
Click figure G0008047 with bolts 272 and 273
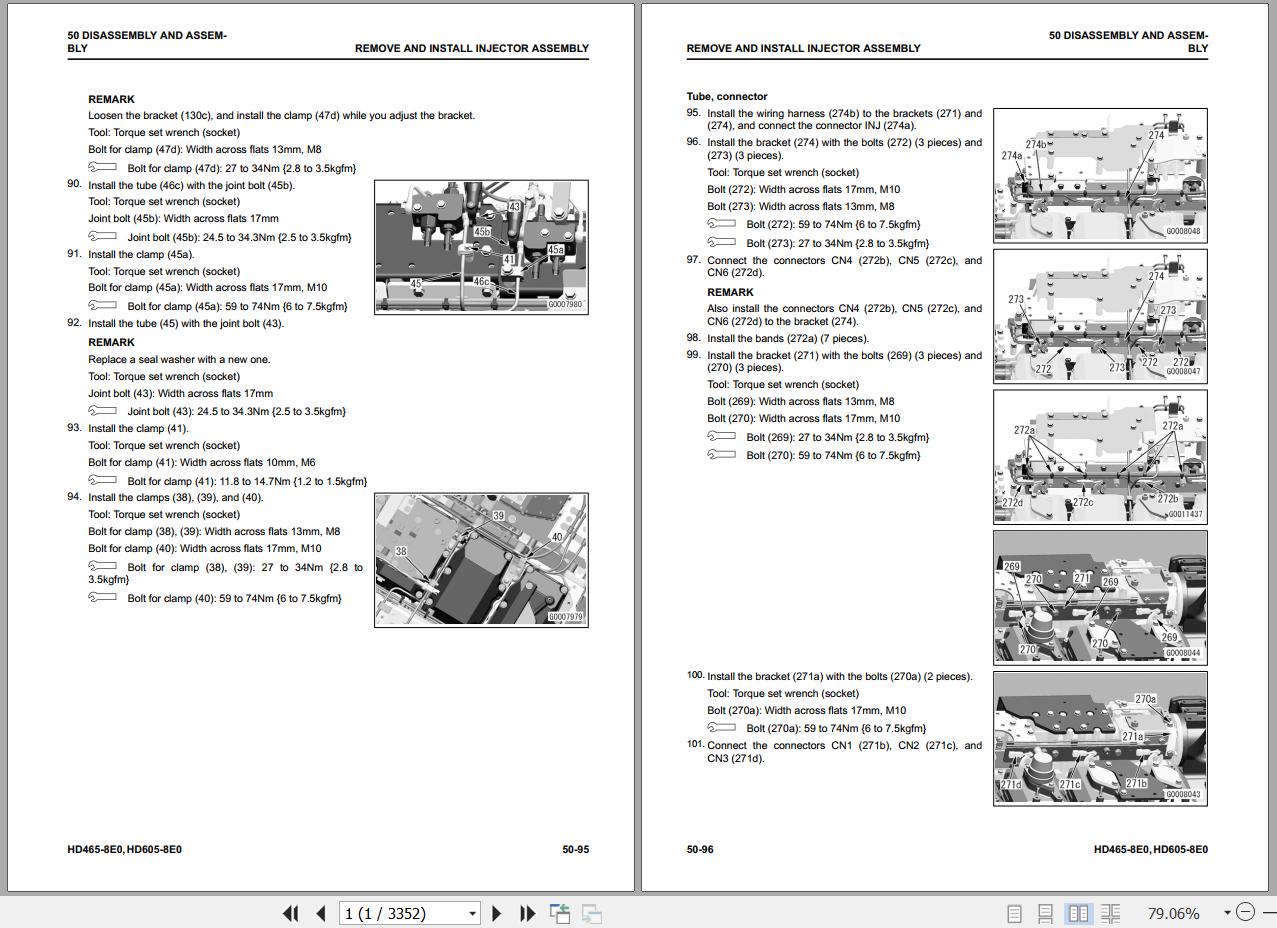click(1100, 316)
